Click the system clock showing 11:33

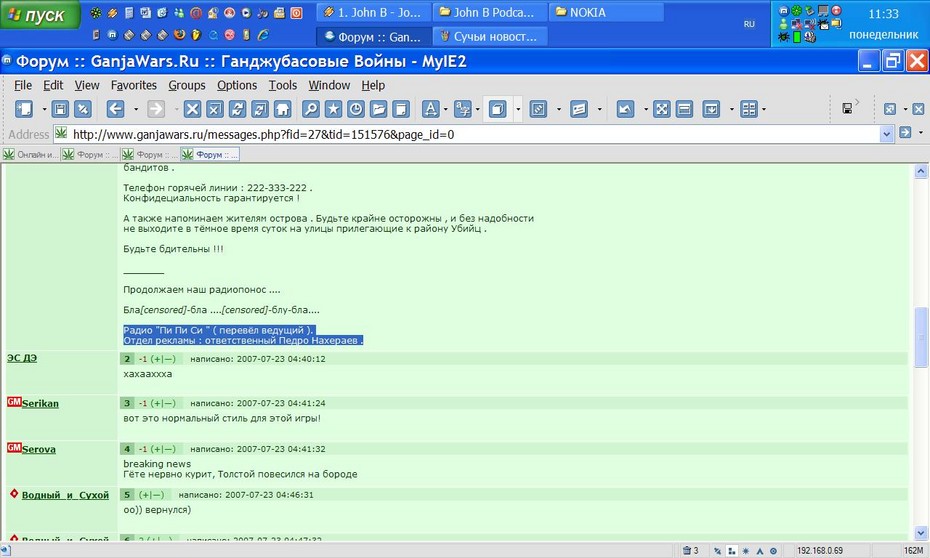point(883,14)
